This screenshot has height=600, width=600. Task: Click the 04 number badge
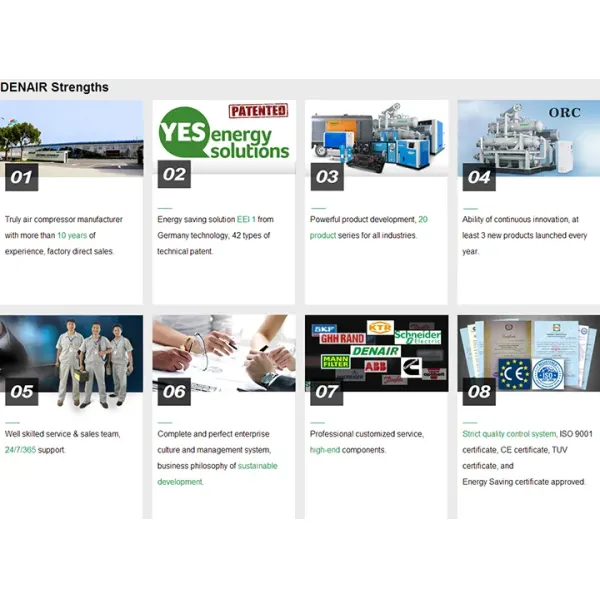click(480, 177)
